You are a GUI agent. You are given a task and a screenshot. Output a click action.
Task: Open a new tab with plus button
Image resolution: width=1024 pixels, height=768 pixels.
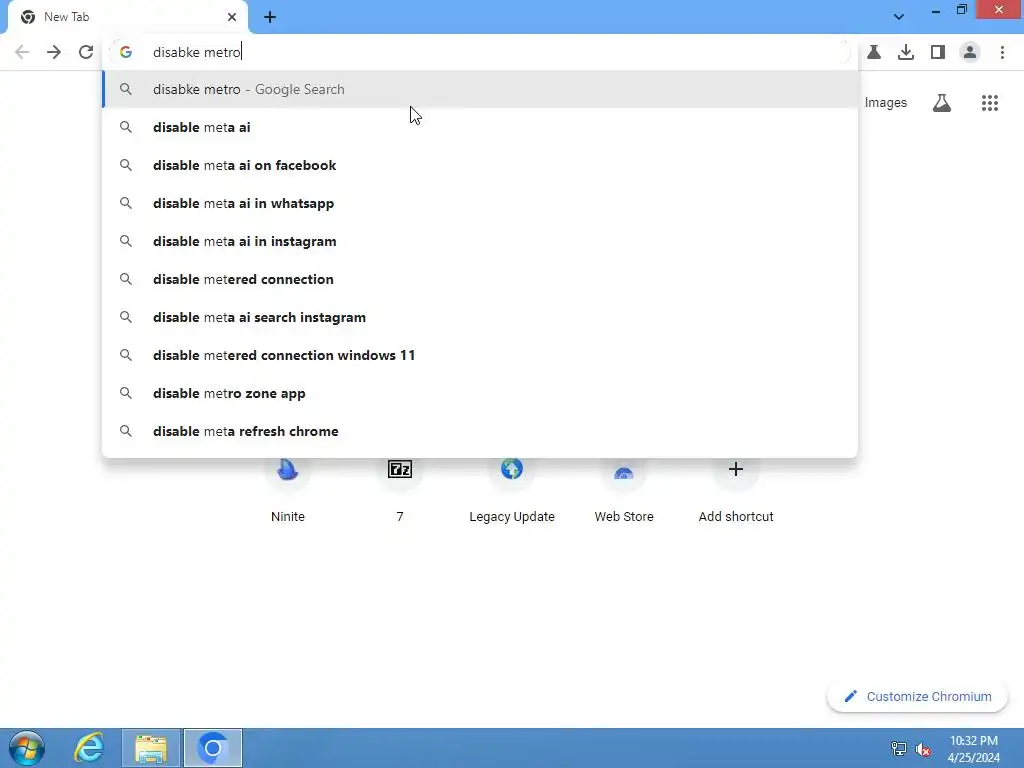tap(270, 17)
